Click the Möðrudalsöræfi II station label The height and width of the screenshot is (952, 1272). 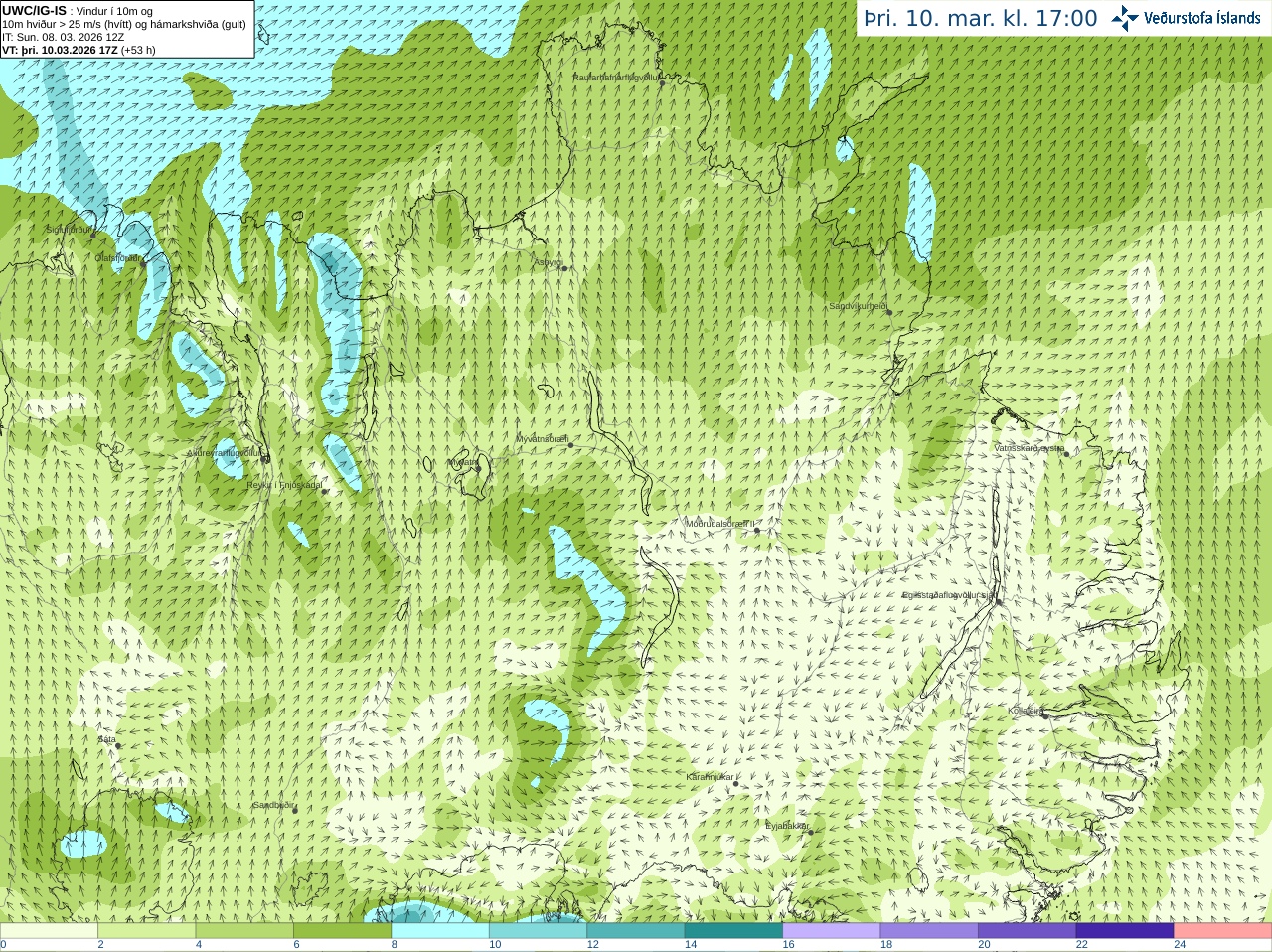tap(720, 523)
